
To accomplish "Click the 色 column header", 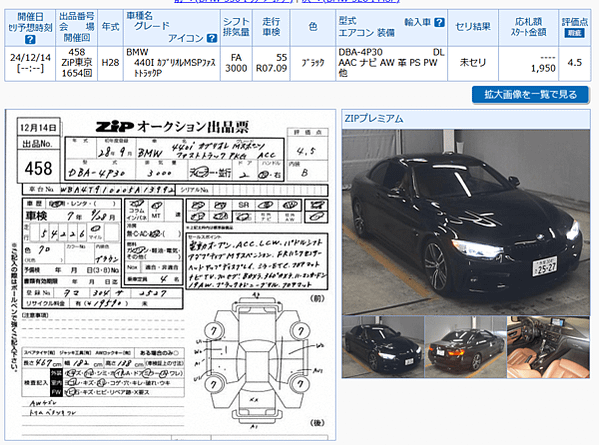I will (313, 28).
